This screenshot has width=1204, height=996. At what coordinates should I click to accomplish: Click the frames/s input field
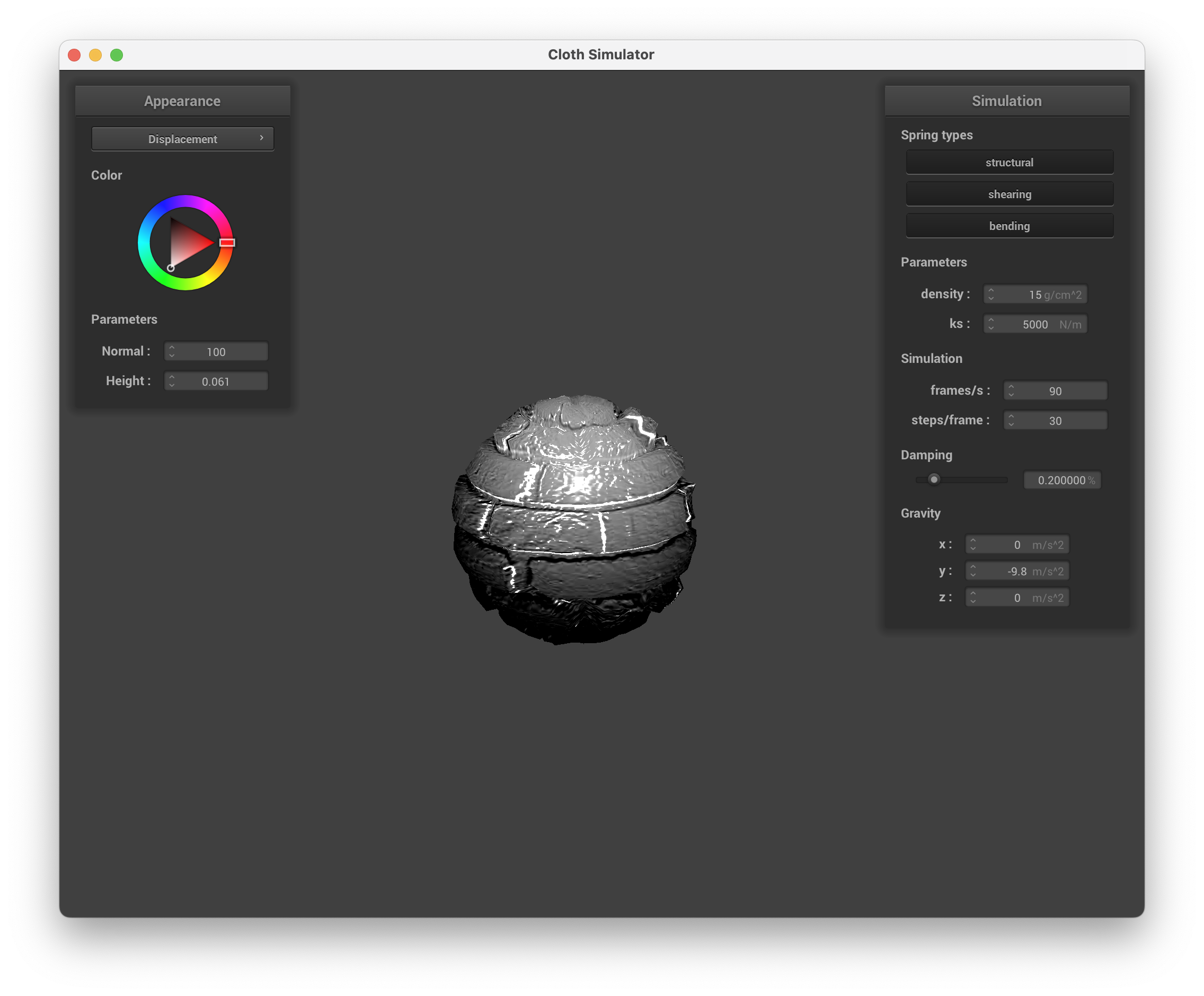[x=1055, y=391]
